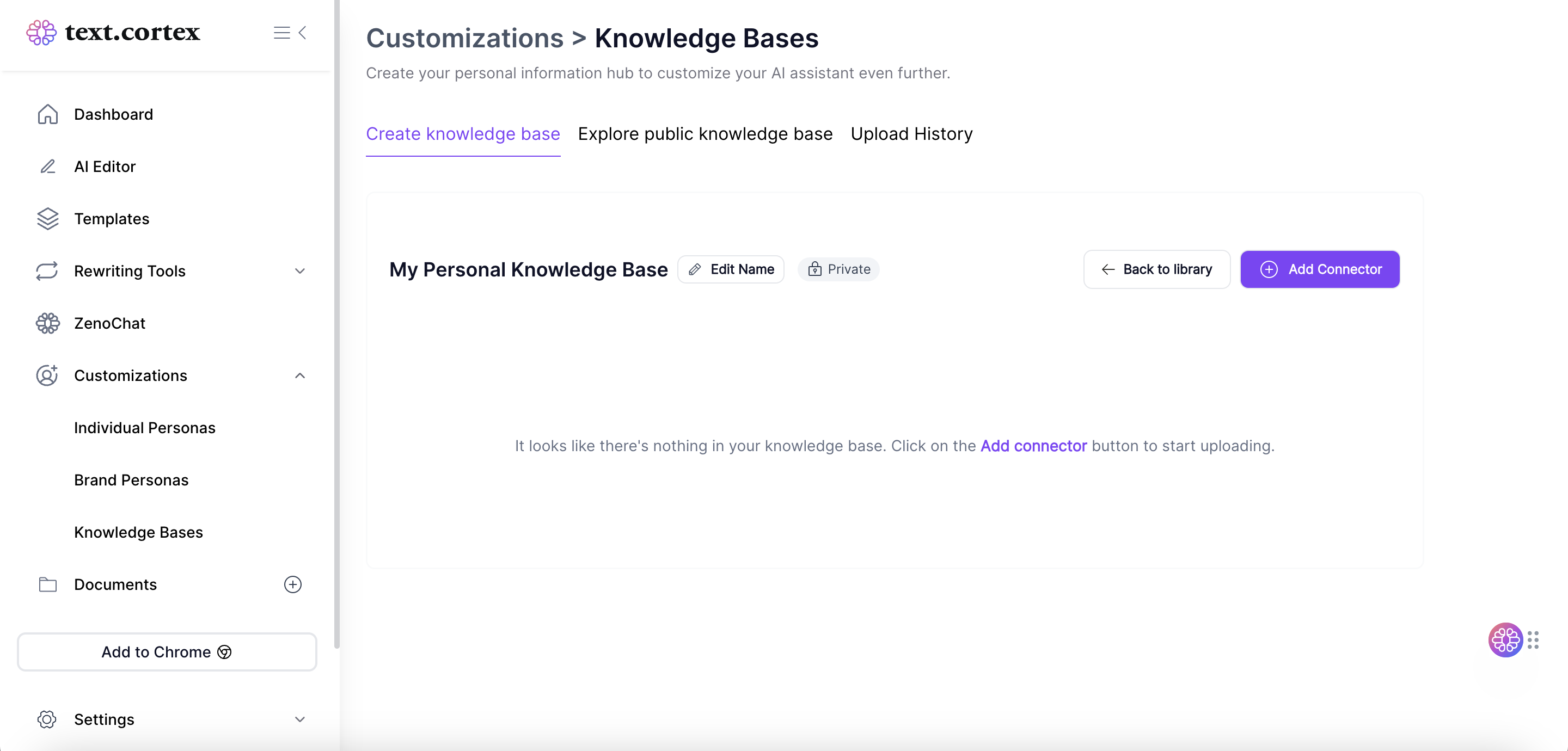Open Individual Personas
Viewport: 1568px width, 751px height.
coord(145,428)
